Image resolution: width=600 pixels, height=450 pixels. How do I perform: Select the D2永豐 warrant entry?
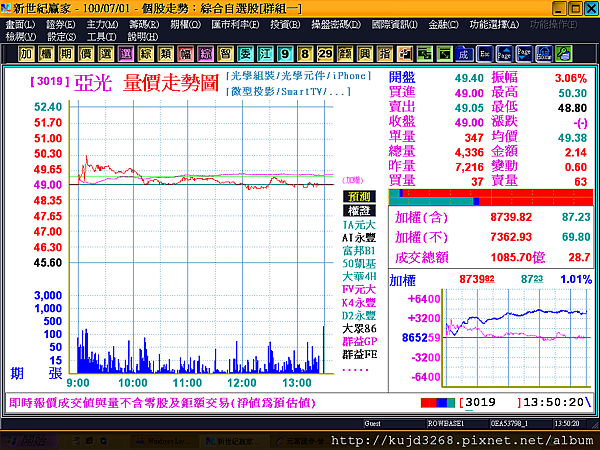coord(359,316)
